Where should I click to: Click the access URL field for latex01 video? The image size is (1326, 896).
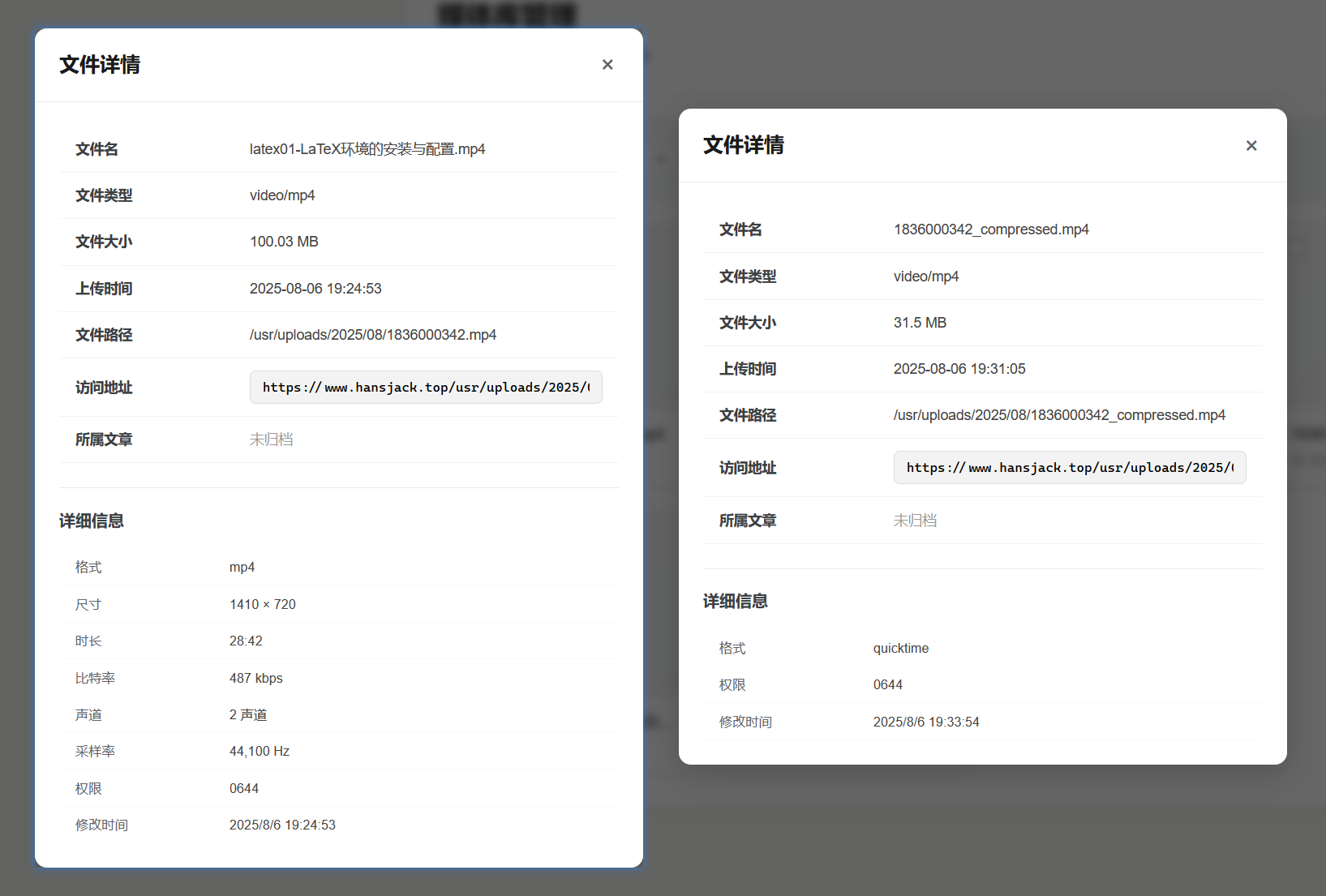click(x=426, y=388)
